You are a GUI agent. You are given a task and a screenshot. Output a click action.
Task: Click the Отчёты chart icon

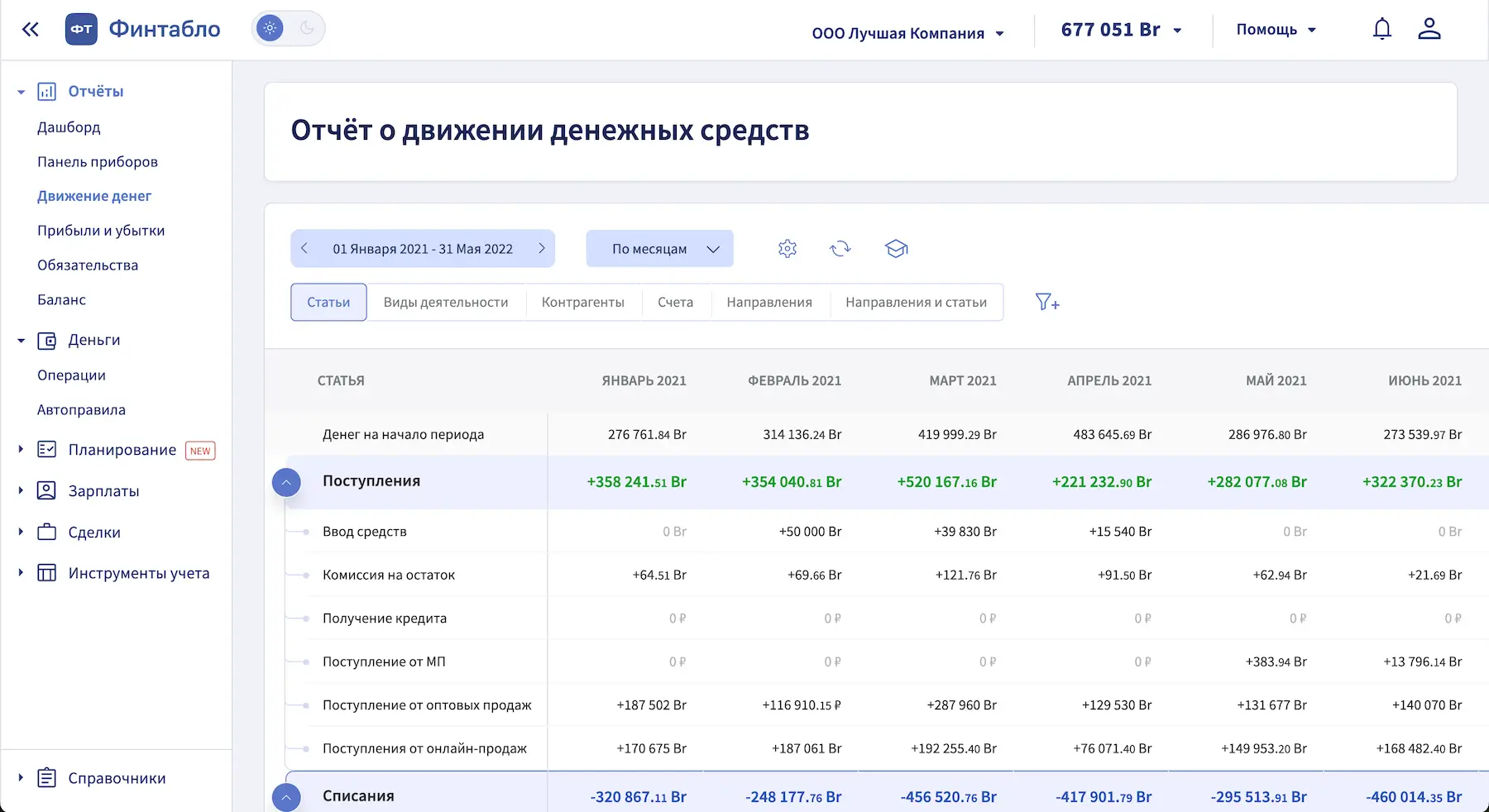(x=47, y=92)
